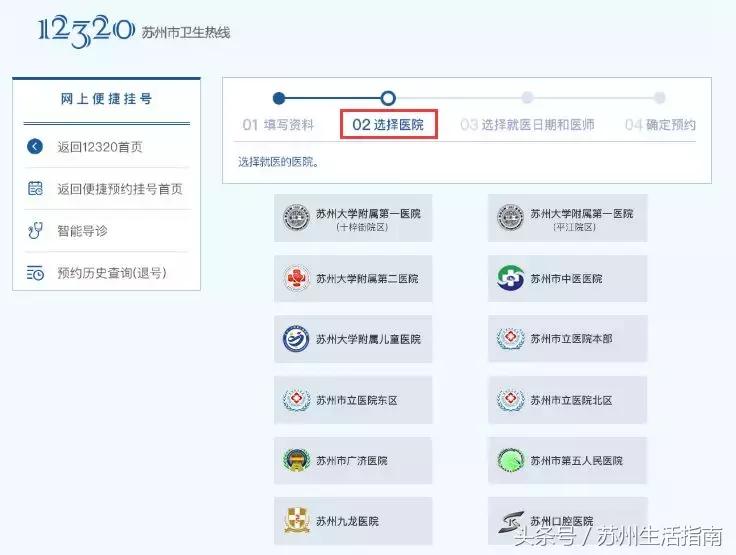Click the calendar icon beside 返回便捷预约挂号首页
The width and height of the screenshot is (736, 555).
(x=35, y=188)
